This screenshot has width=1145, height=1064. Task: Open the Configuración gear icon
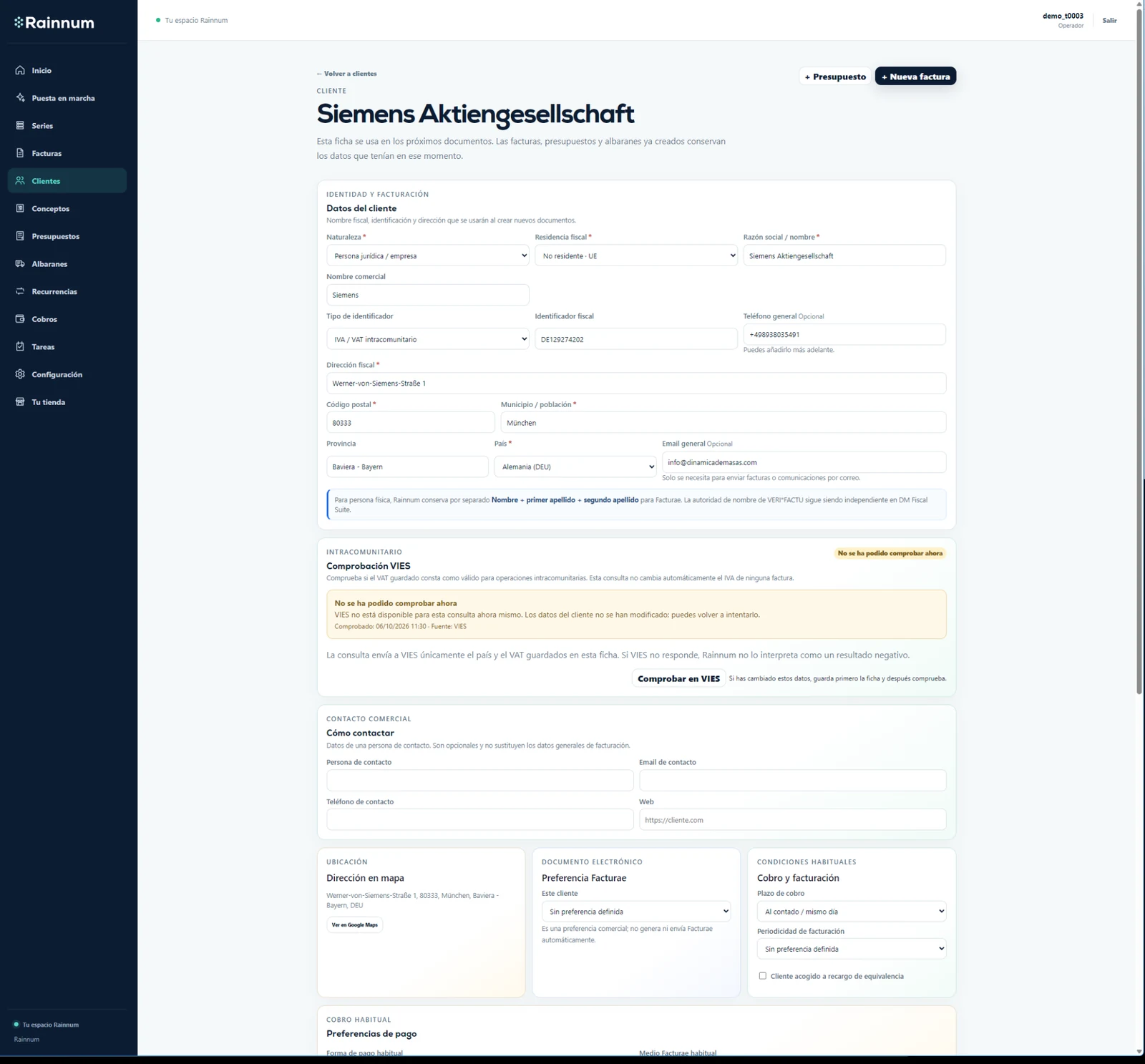pyautogui.click(x=20, y=374)
